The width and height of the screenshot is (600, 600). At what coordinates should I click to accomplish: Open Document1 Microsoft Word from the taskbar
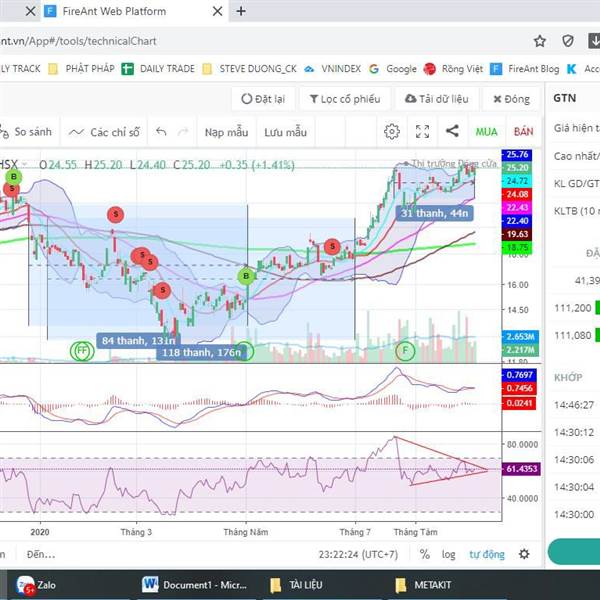[x=195, y=585]
